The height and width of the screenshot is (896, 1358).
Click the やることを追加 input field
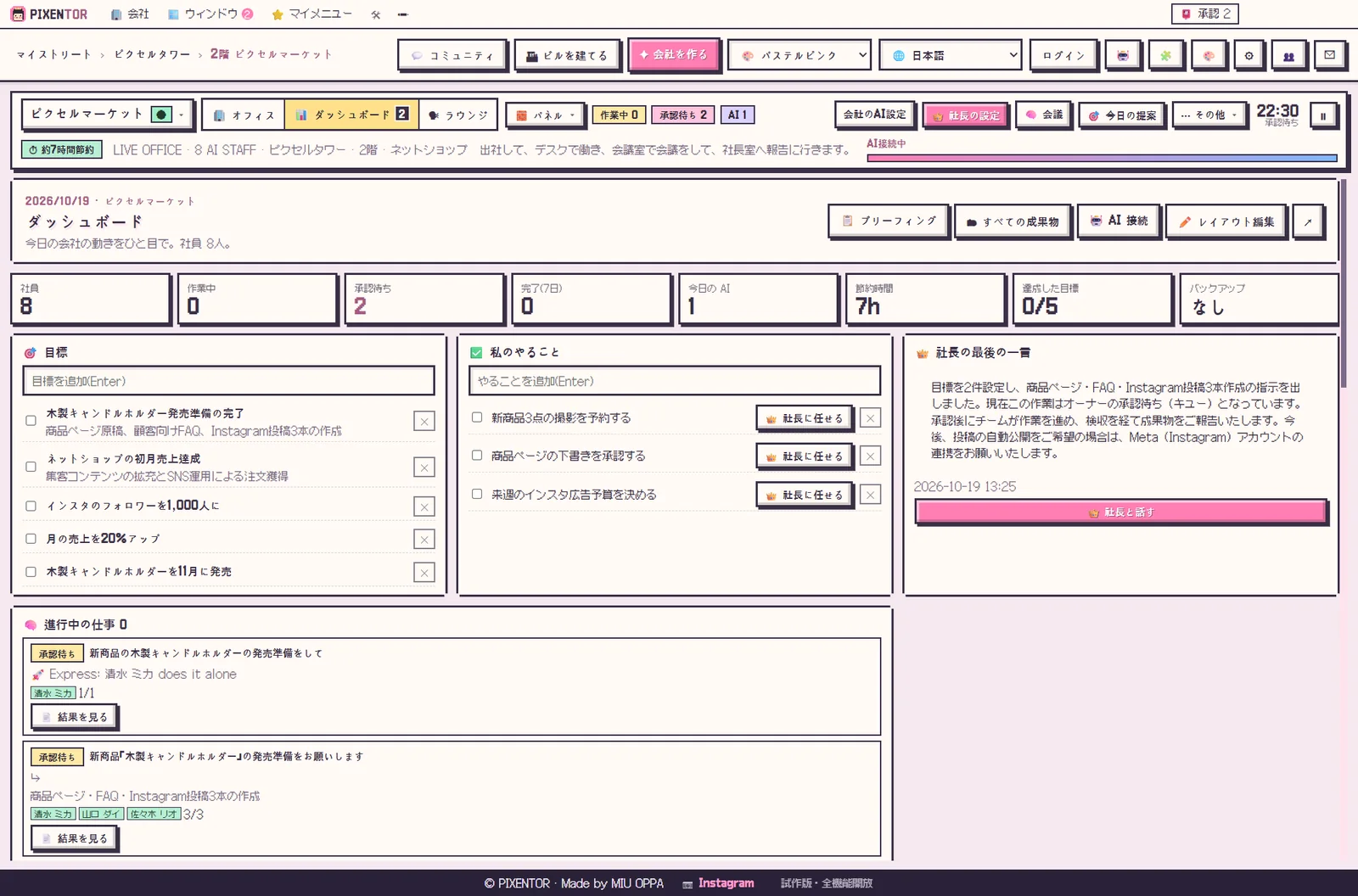tap(675, 381)
